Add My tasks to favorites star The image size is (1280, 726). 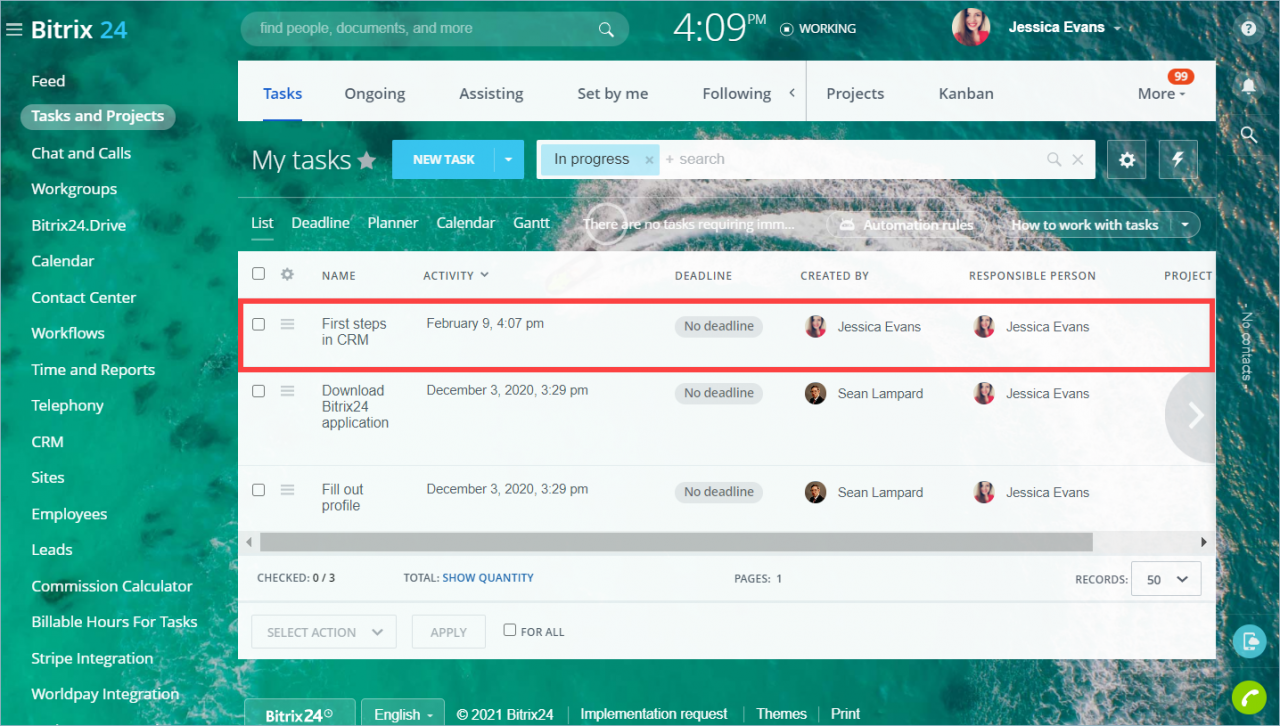(x=367, y=160)
